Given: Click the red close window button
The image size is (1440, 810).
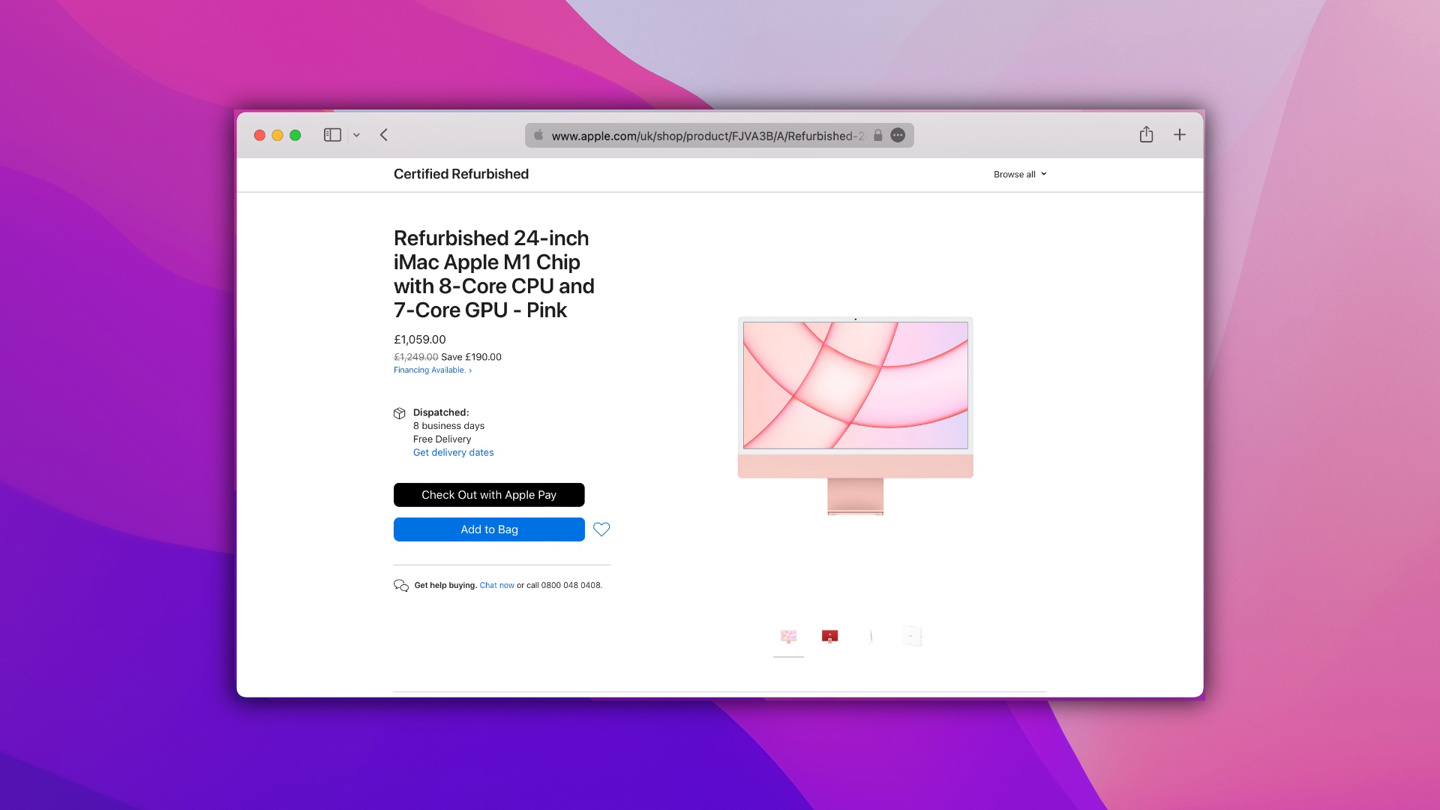Looking at the screenshot, I should pyautogui.click(x=260, y=135).
